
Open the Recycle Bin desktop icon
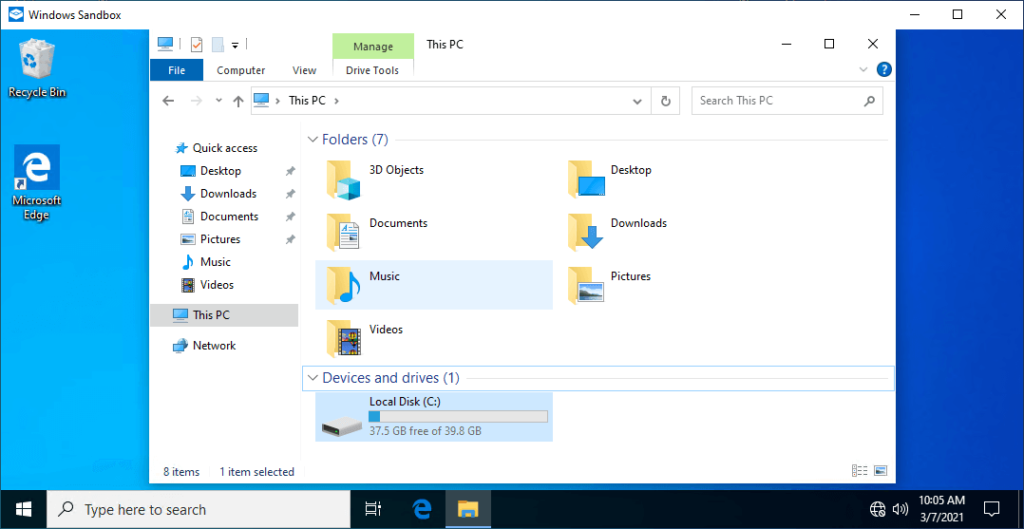click(x=37, y=69)
